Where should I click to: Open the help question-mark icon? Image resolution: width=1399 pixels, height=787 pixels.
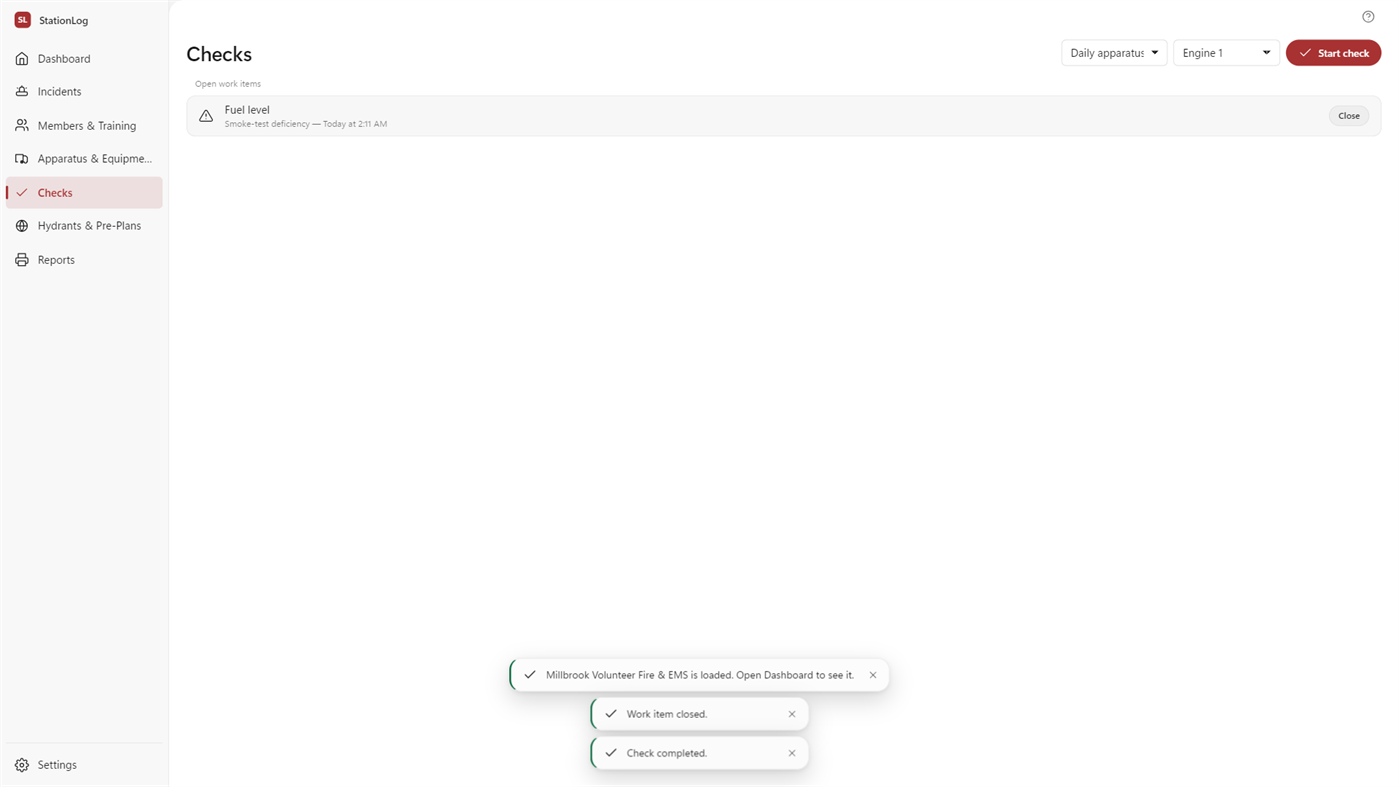pyautogui.click(x=1368, y=17)
